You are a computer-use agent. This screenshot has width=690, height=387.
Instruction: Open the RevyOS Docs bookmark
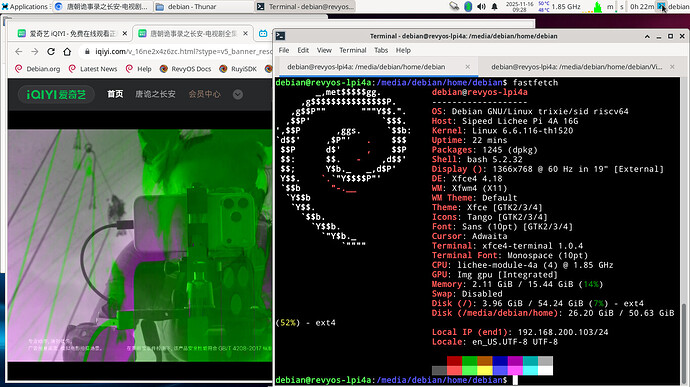coord(186,69)
